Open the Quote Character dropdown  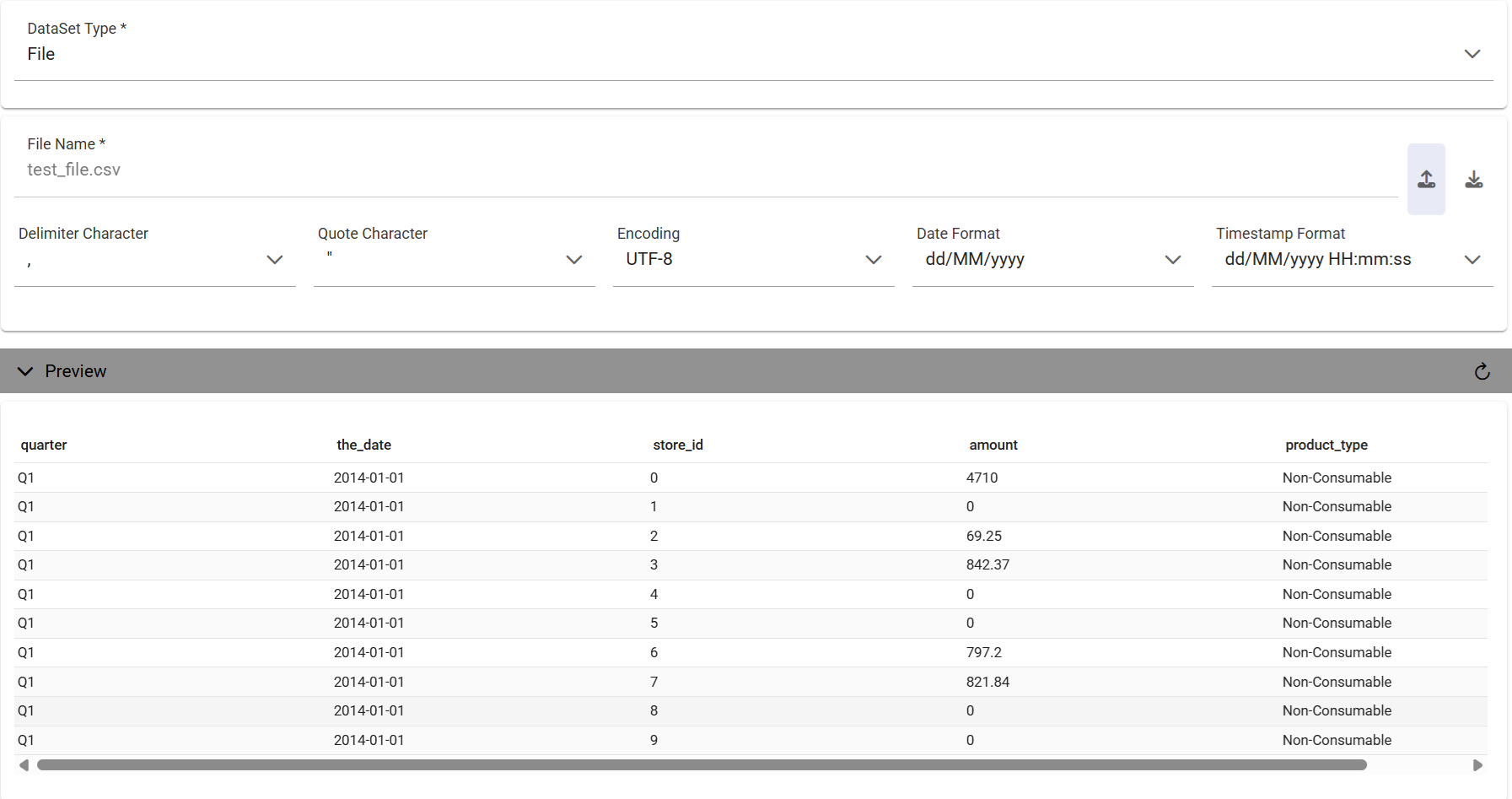point(455,259)
